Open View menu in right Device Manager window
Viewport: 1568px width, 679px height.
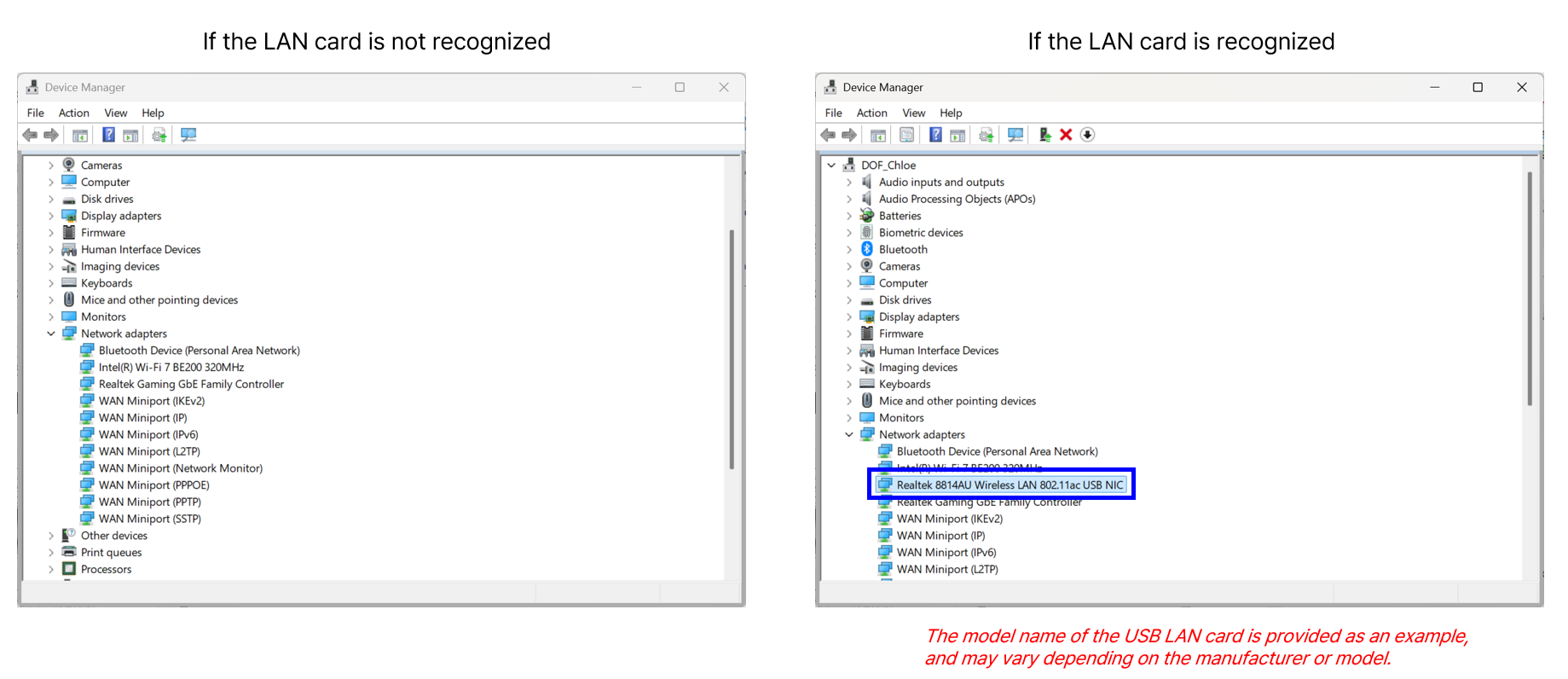click(x=913, y=113)
